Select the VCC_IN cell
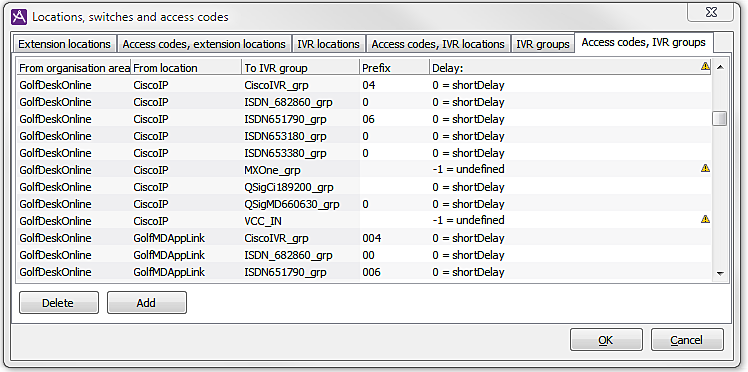This screenshot has width=748, height=372. (301, 221)
